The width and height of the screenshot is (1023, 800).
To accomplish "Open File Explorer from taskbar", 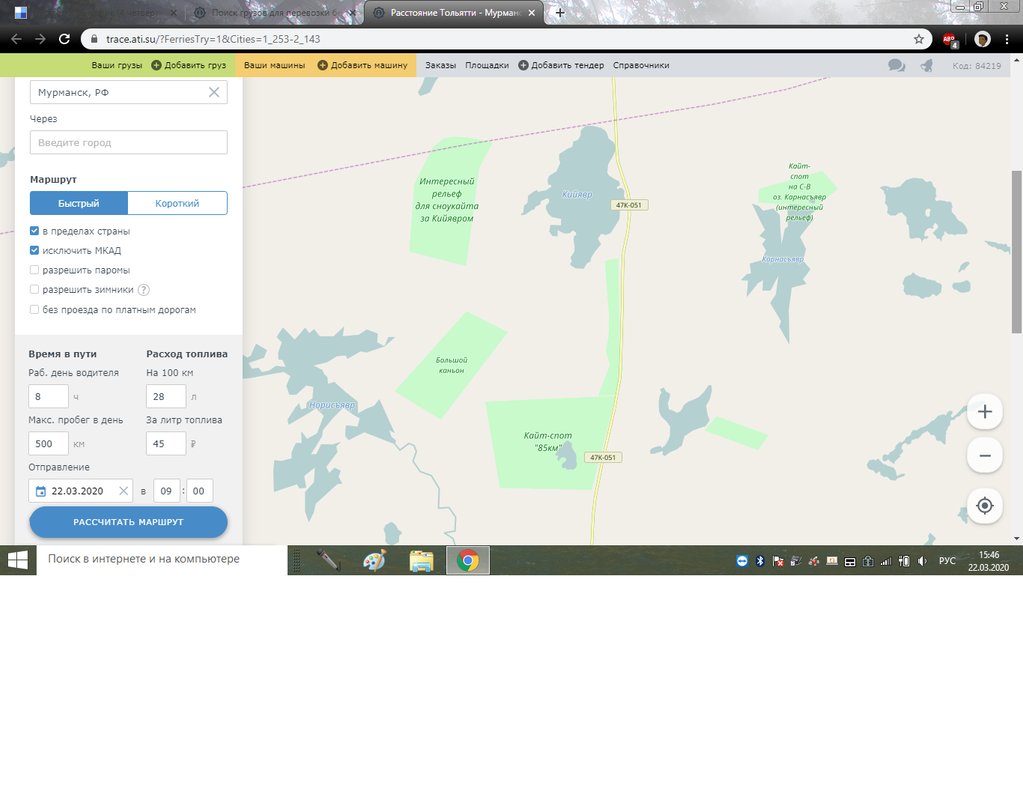I will click(x=421, y=561).
